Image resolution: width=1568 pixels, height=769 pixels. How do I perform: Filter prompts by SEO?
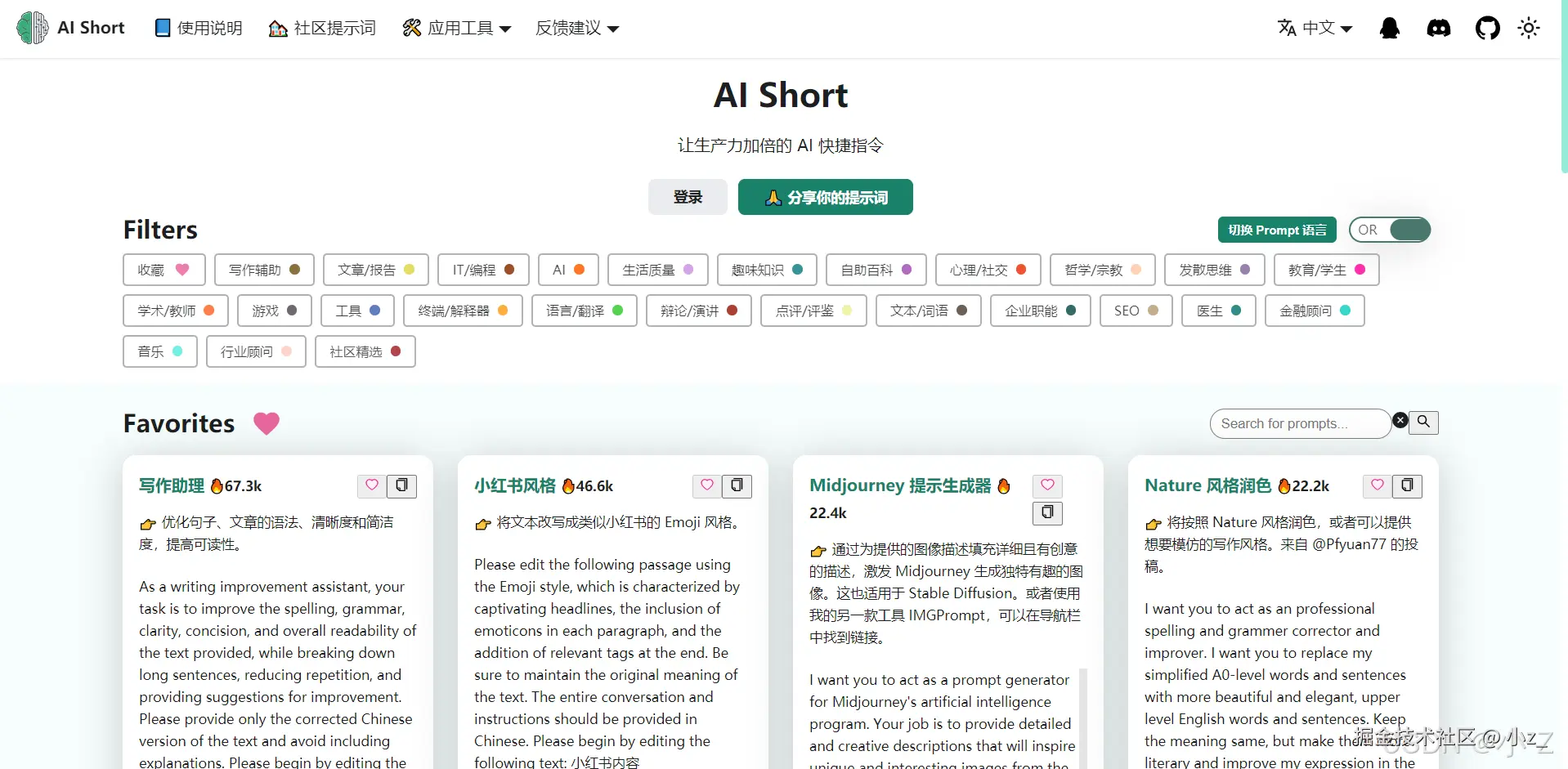point(1136,311)
